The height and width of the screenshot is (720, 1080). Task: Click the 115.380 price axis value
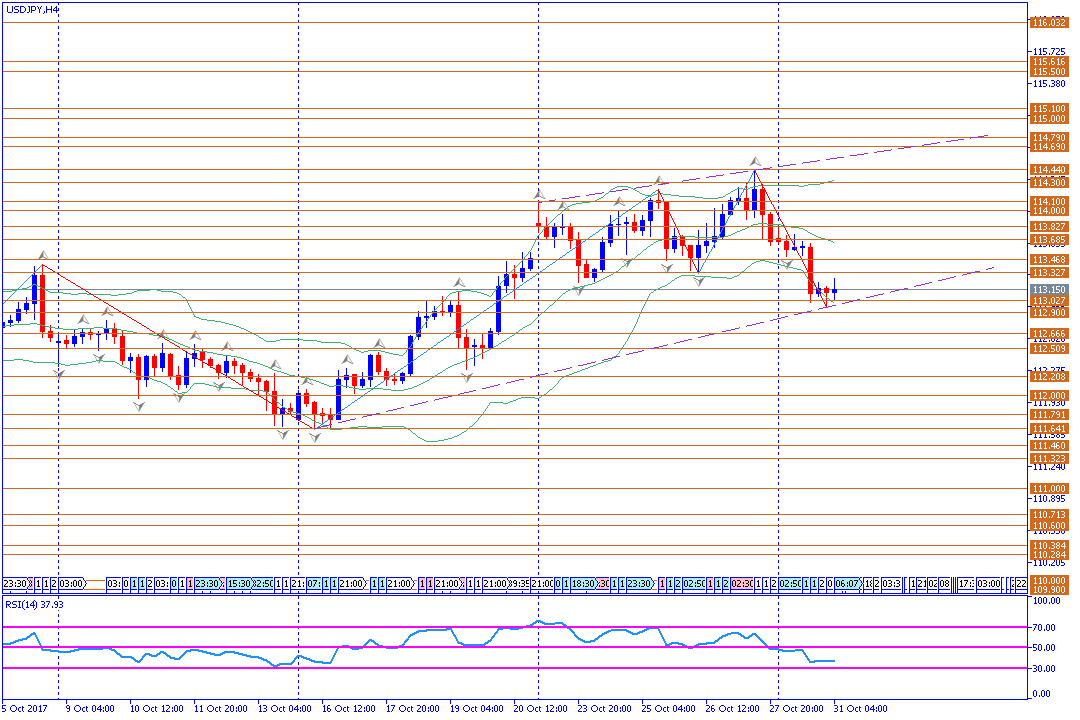click(x=1049, y=83)
